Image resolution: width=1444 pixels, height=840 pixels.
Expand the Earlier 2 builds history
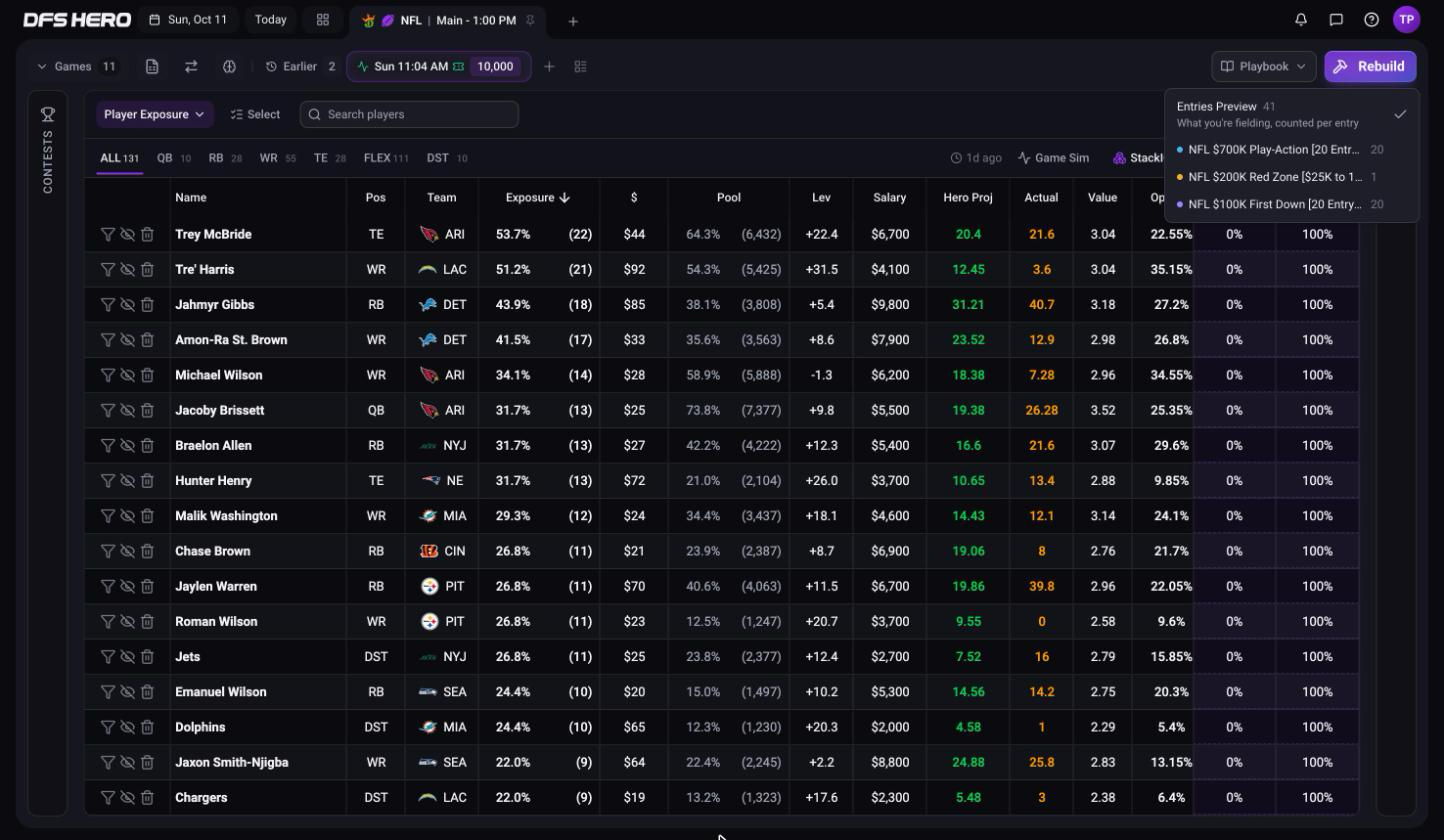301,67
